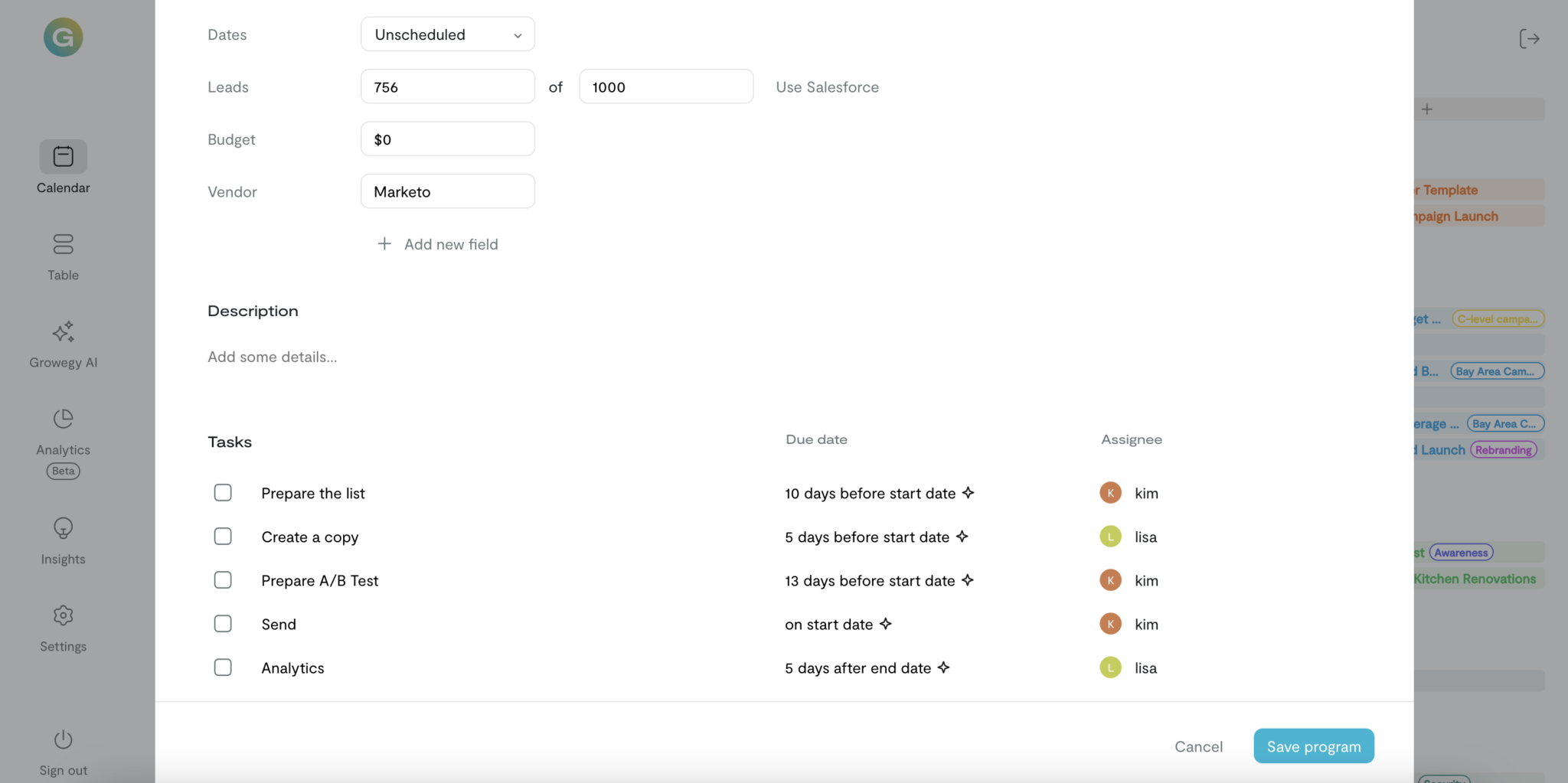Image resolution: width=1568 pixels, height=783 pixels.
Task: Mark 'Analytics' task as done
Action: click(x=223, y=667)
